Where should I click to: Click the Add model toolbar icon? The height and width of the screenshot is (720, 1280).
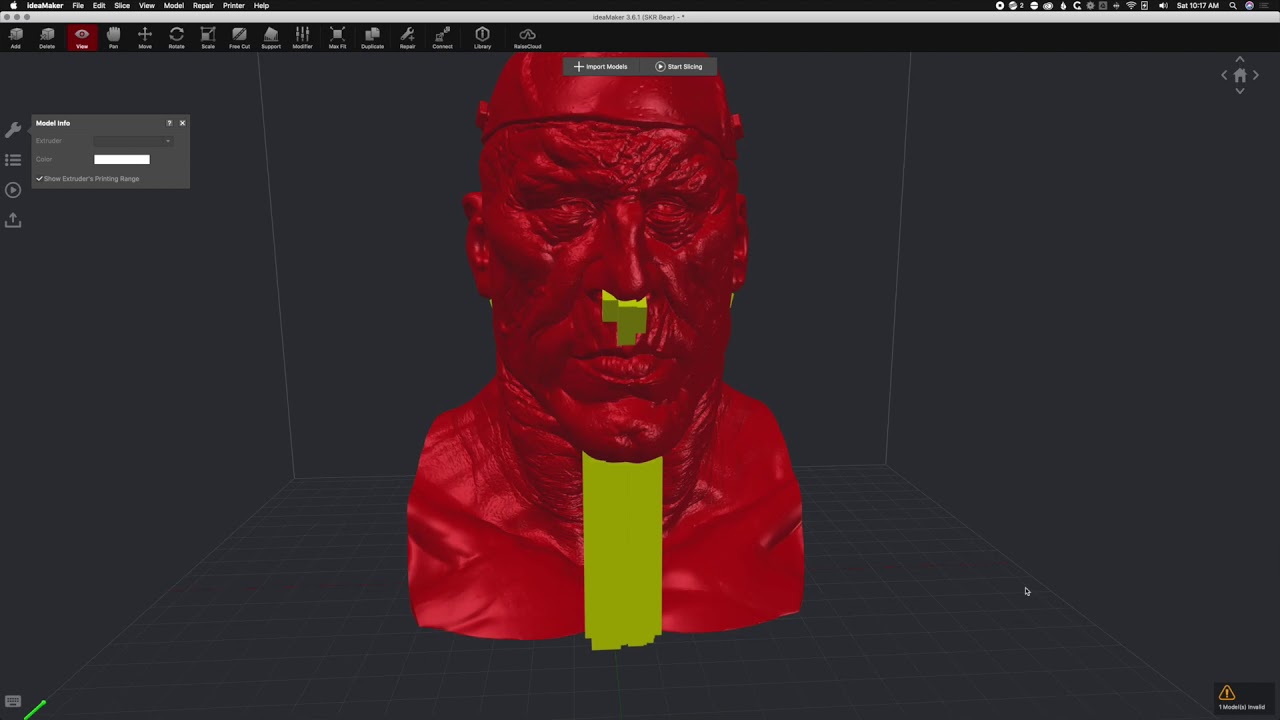pos(15,38)
